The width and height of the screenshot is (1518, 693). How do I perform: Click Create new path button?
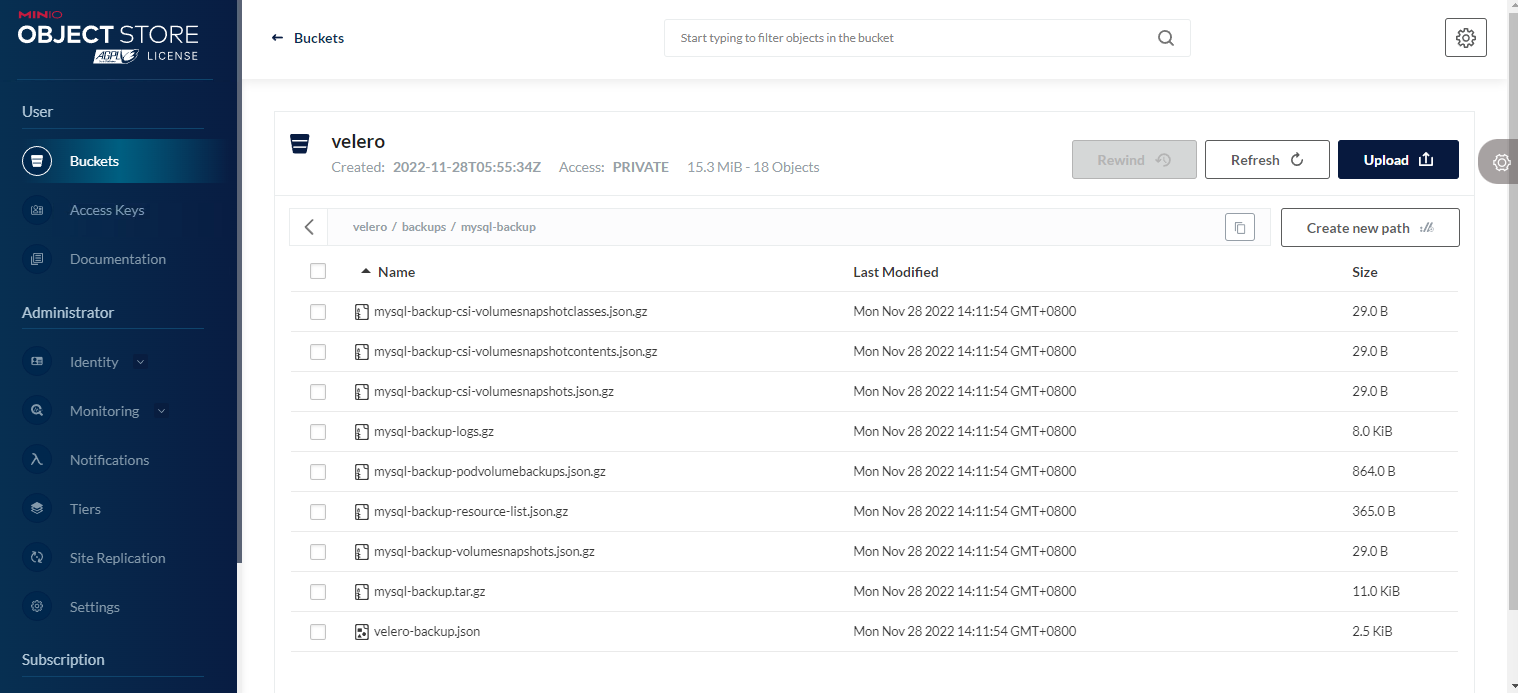(x=1370, y=228)
